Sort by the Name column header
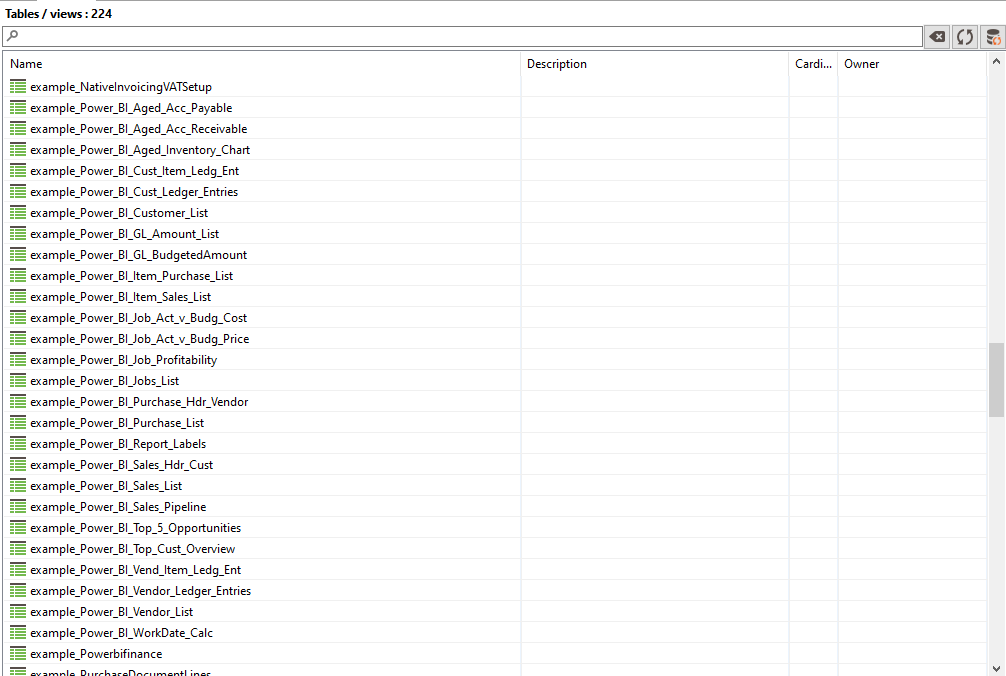Image resolution: width=1006 pixels, height=676 pixels. pyautogui.click(x=262, y=64)
